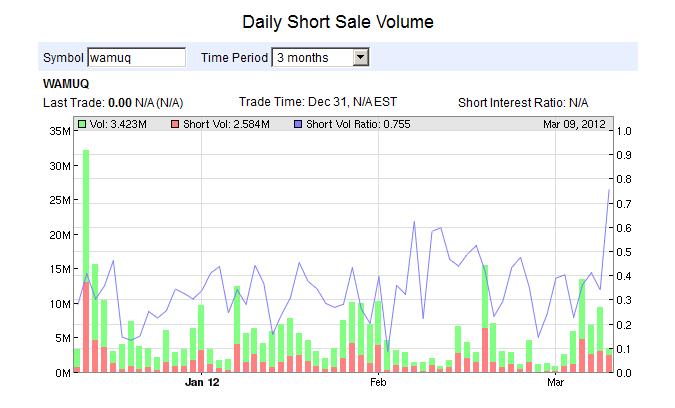Click the blue Short Vol Ratio legend swatch

point(298,124)
